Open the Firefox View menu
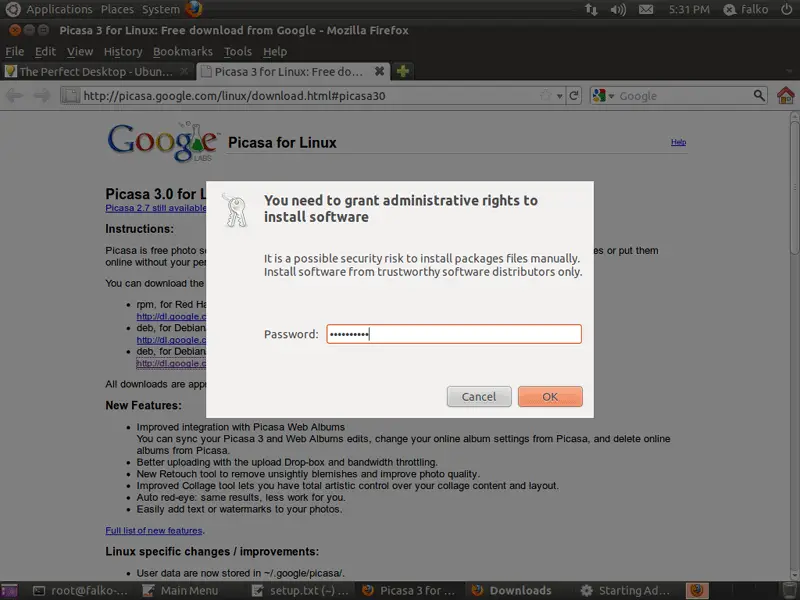This screenshot has width=800, height=600. (80, 52)
